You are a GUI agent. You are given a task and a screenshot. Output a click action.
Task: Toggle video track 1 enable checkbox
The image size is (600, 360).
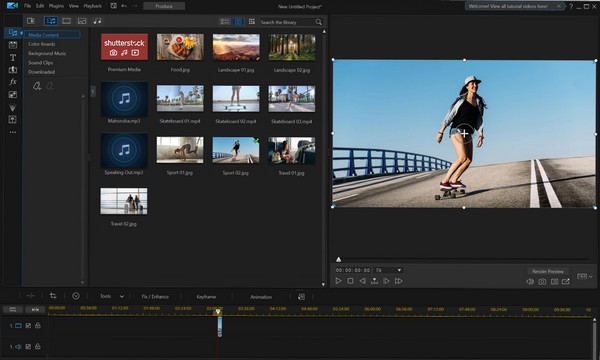tap(28, 326)
